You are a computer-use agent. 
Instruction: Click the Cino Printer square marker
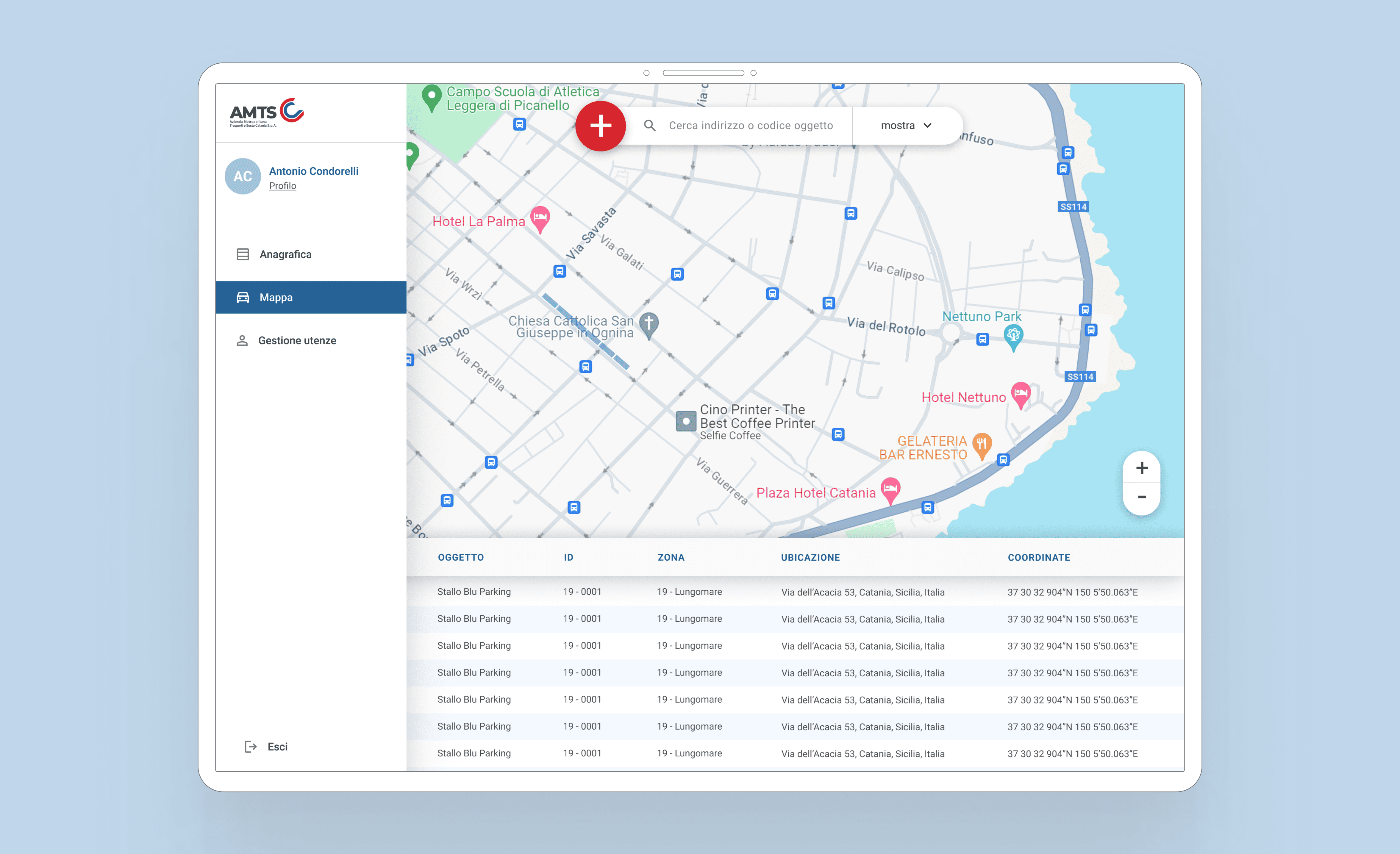(686, 422)
